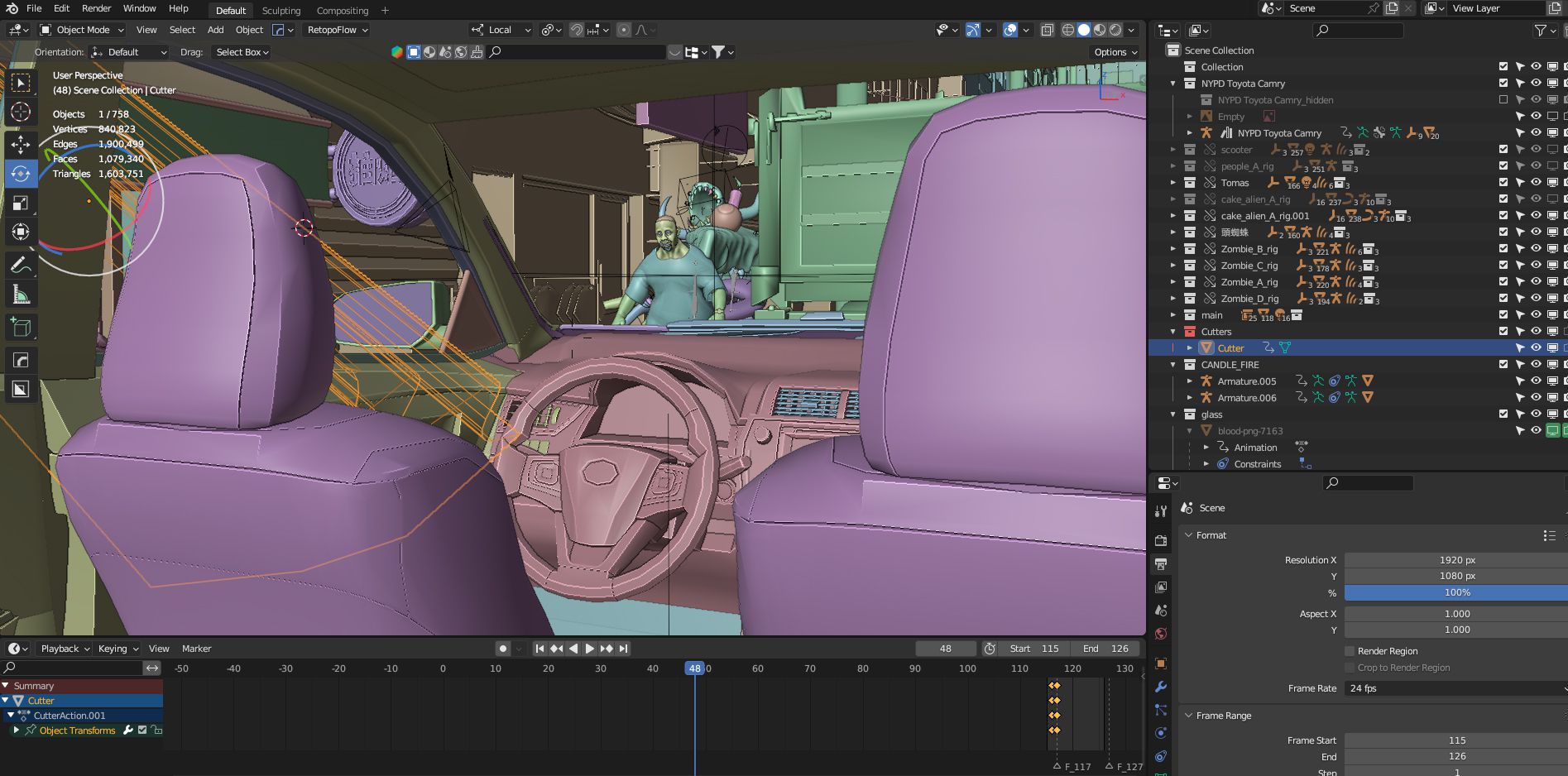Expand the main collection

[x=1172, y=315]
